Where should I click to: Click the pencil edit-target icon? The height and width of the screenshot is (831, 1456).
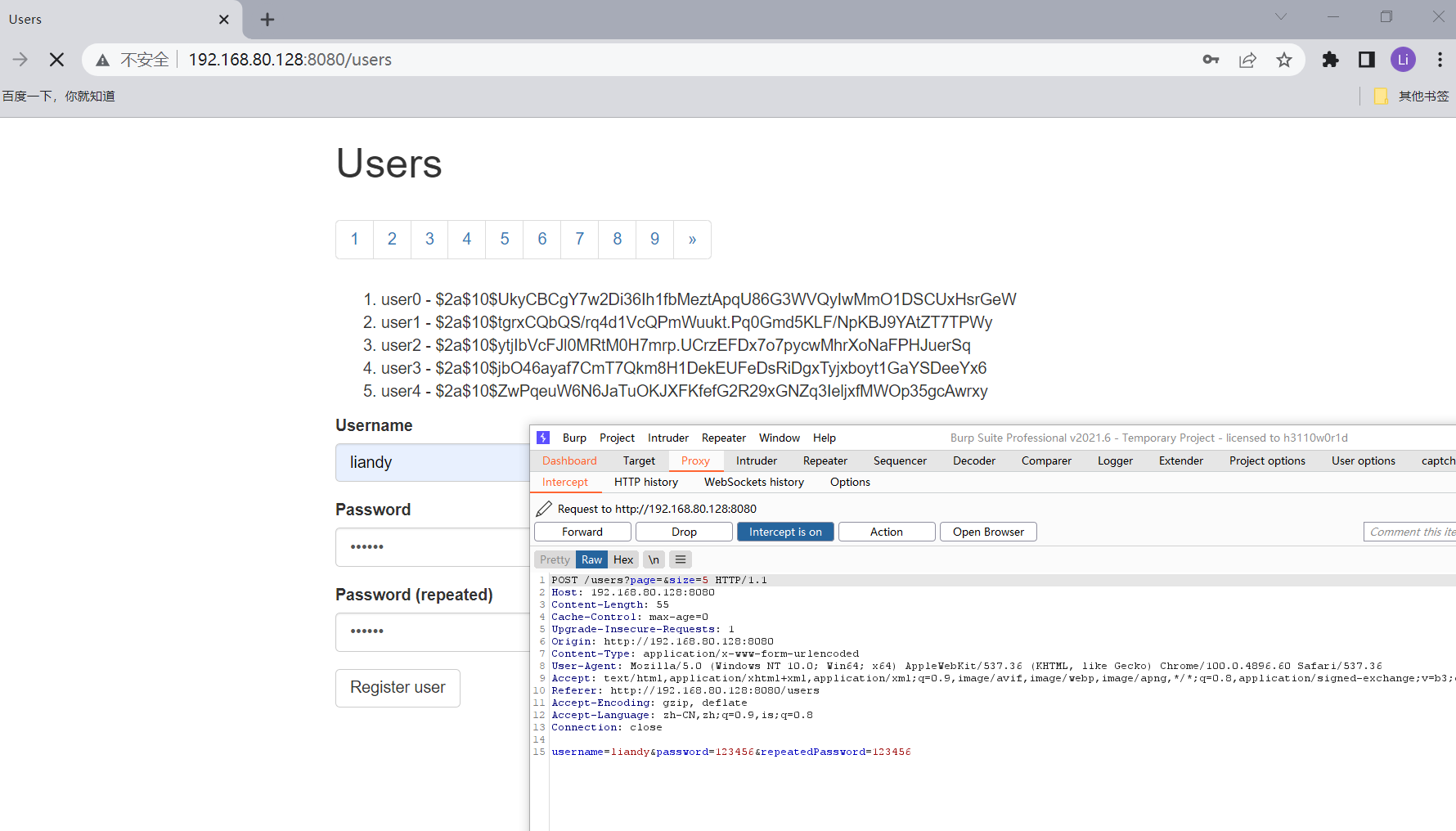[x=544, y=509]
